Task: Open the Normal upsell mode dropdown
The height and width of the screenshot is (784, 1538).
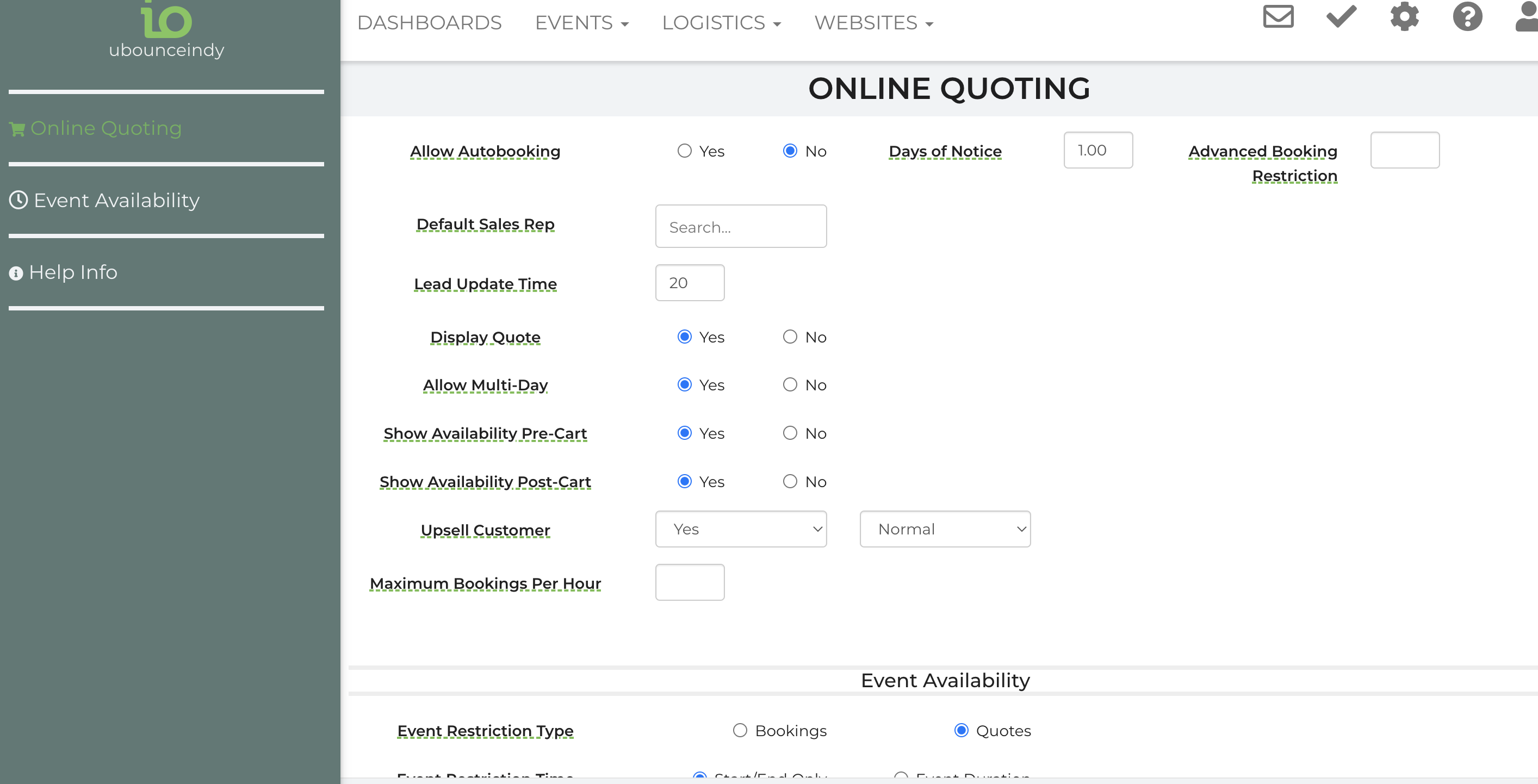Action: [x=945, y=528]
